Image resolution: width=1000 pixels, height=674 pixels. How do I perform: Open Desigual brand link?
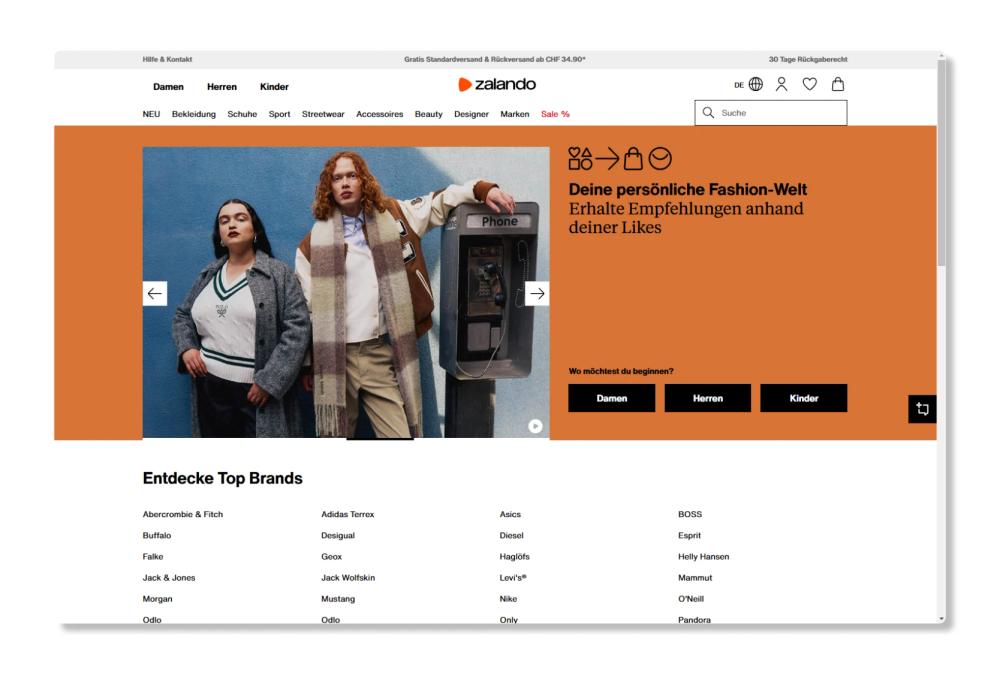338,535
